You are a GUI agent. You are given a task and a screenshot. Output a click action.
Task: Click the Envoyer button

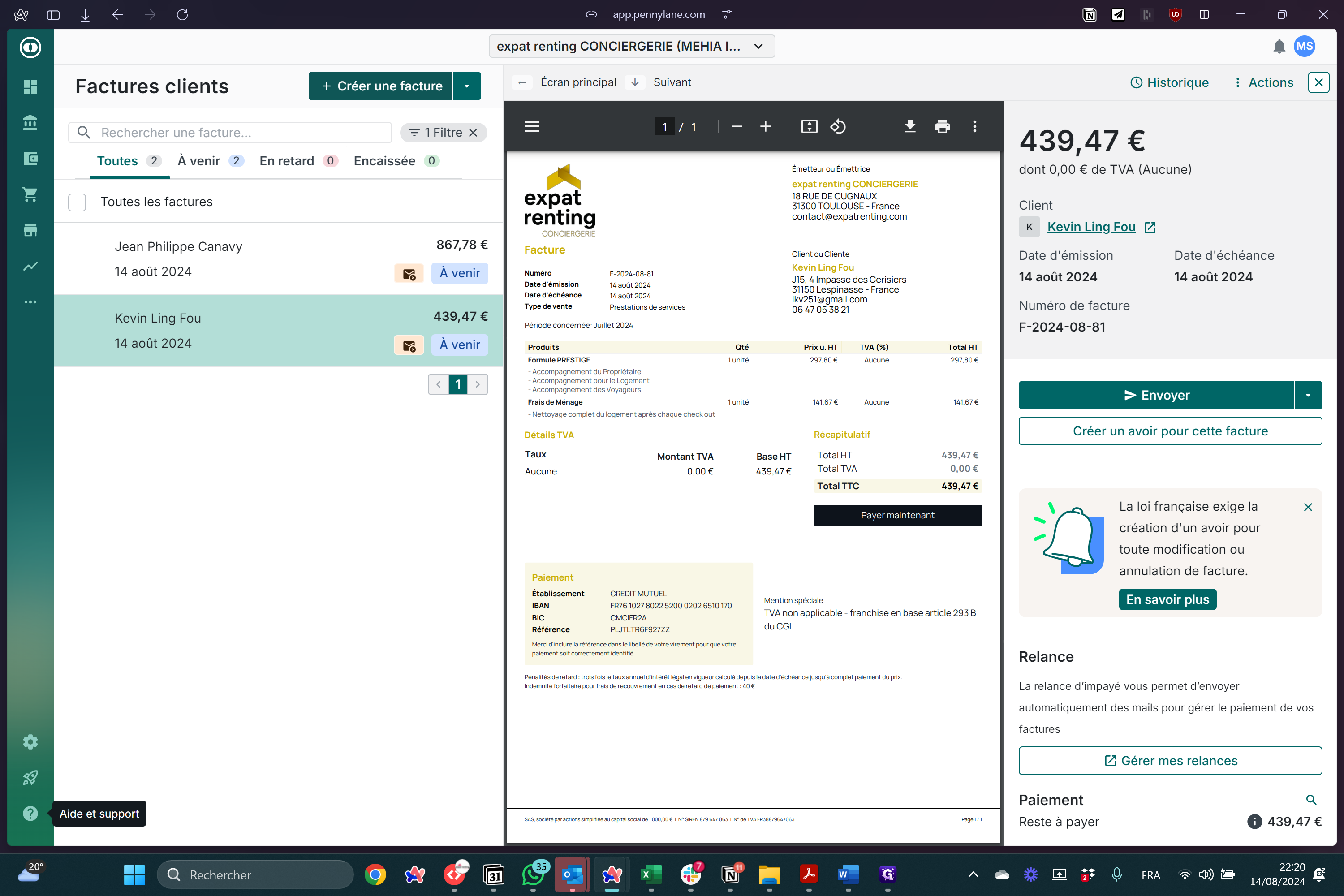(x=1156, y=395)
